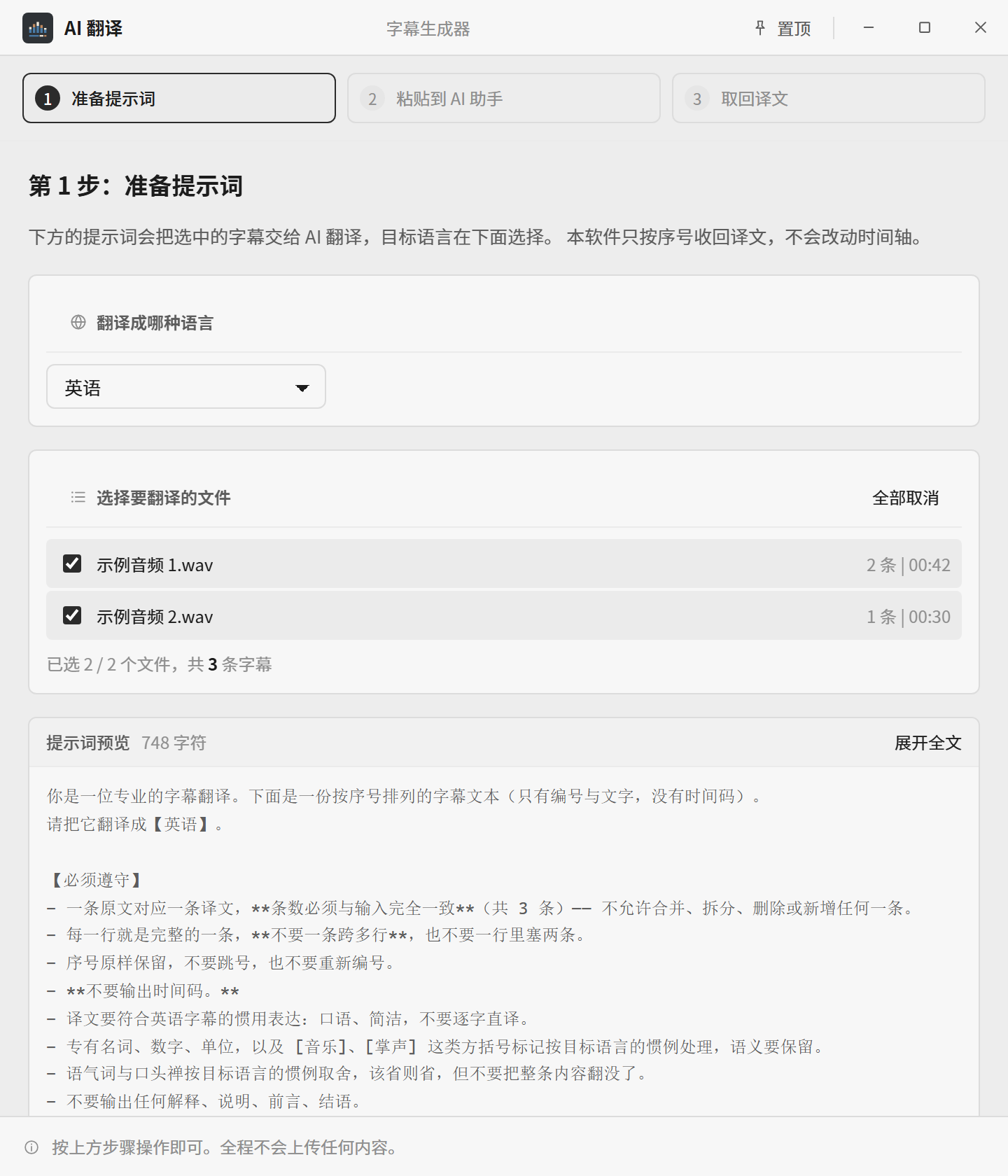Click the 【必须遵守】 line in the prompt
Image resolution: width=1008 pixels, height=1176 pixels.
pos(97,880)
